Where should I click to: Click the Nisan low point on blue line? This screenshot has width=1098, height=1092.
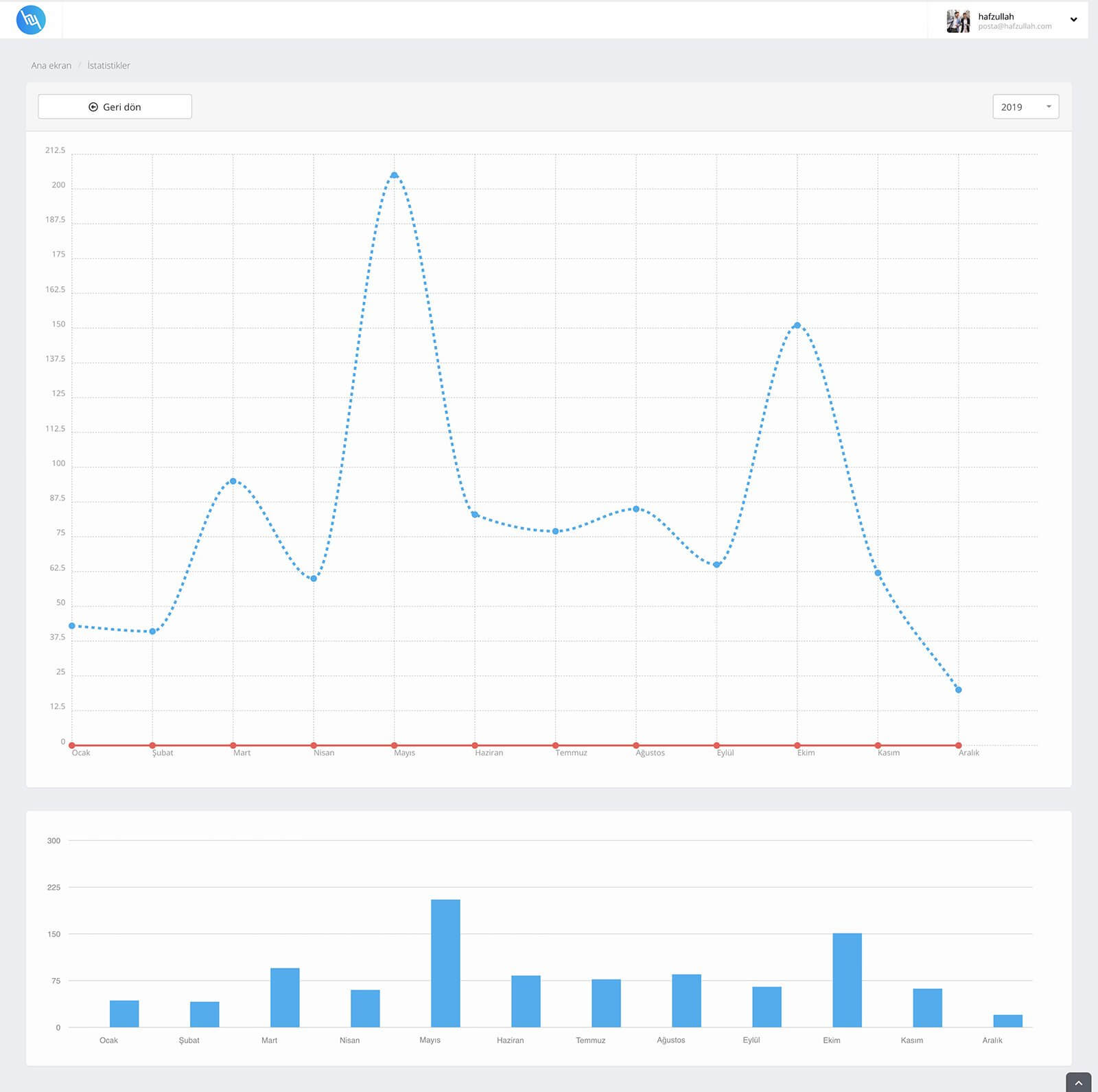(x=314, y=579)
